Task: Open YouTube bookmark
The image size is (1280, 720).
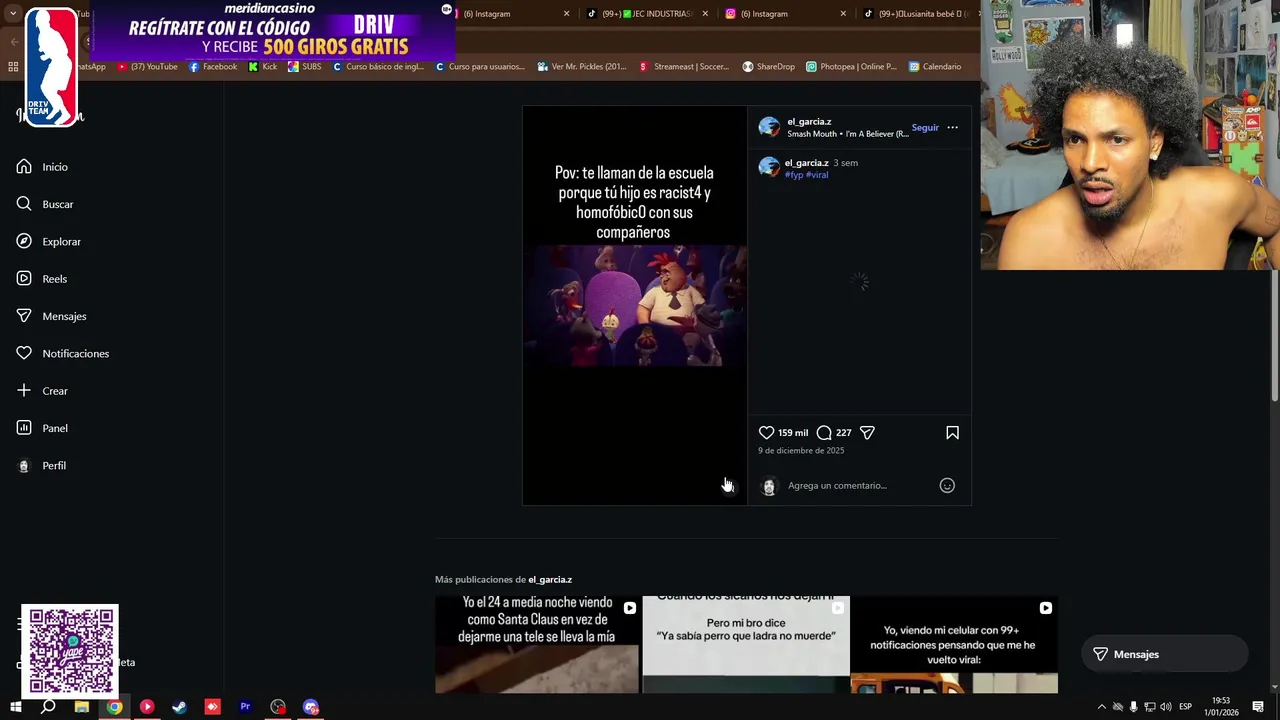Action: tap(147, 67)
